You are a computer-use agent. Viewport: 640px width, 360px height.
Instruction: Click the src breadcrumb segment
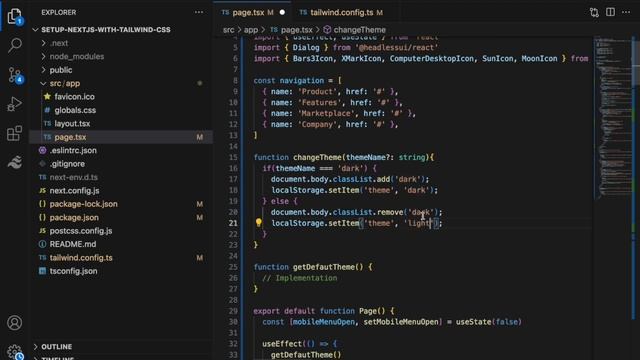point(229,30)
